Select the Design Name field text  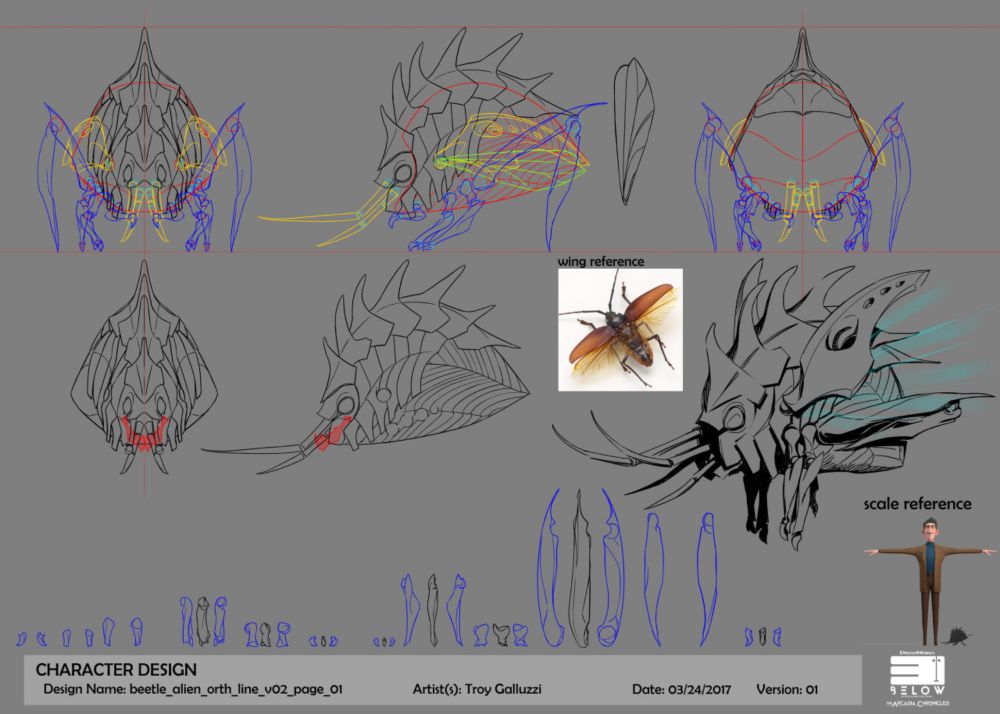click(x=193, y=689)
